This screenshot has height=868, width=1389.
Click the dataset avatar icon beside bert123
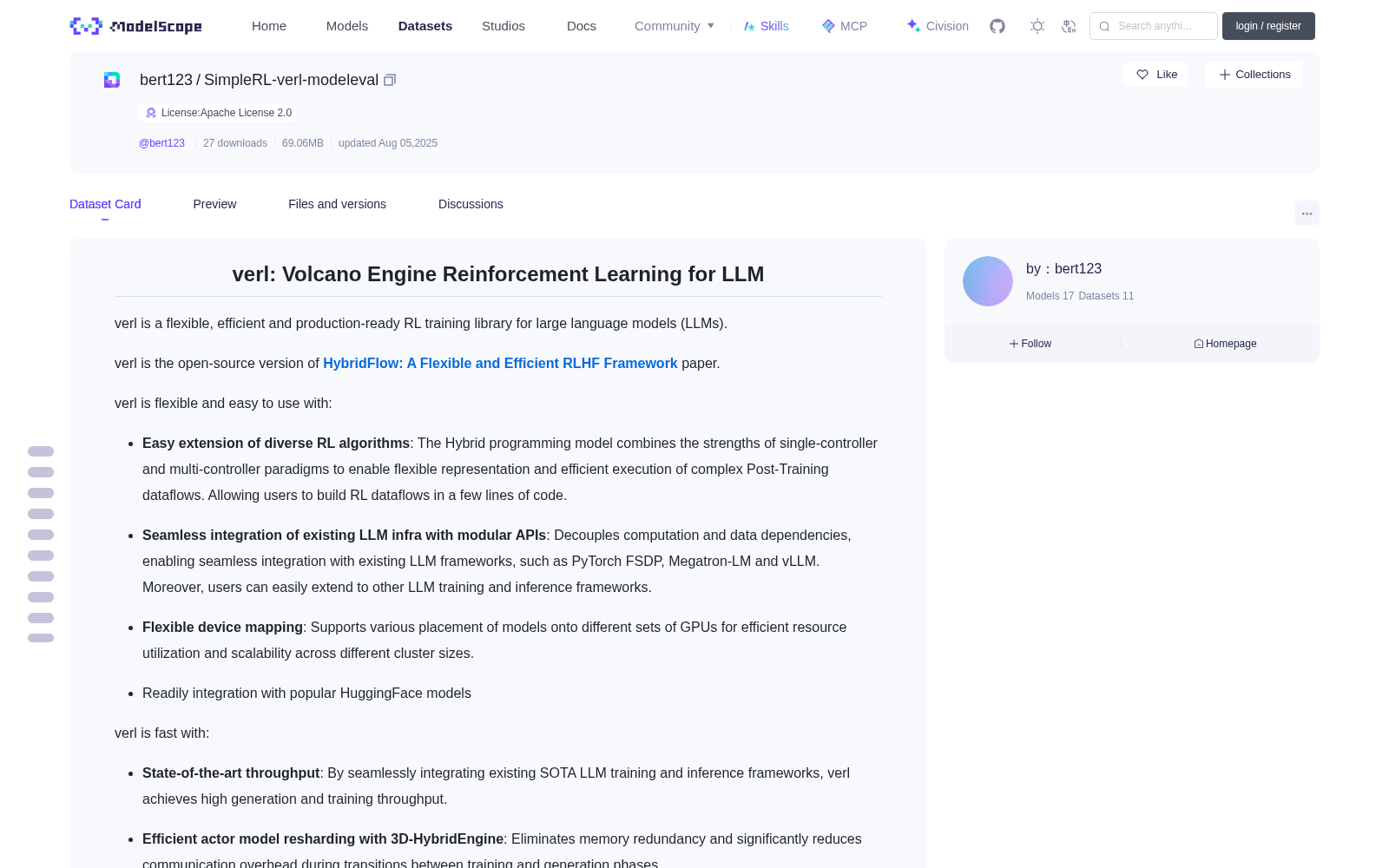click(x=112, y=80)
